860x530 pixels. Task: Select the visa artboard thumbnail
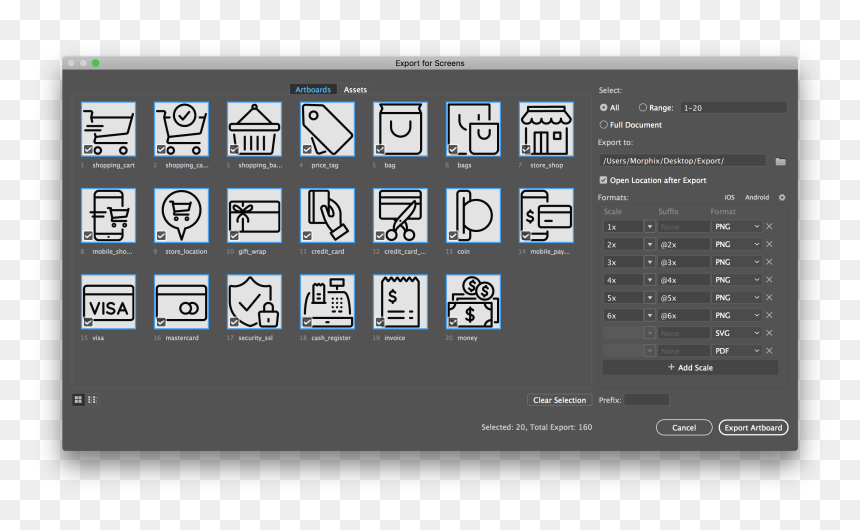point(108,302)
